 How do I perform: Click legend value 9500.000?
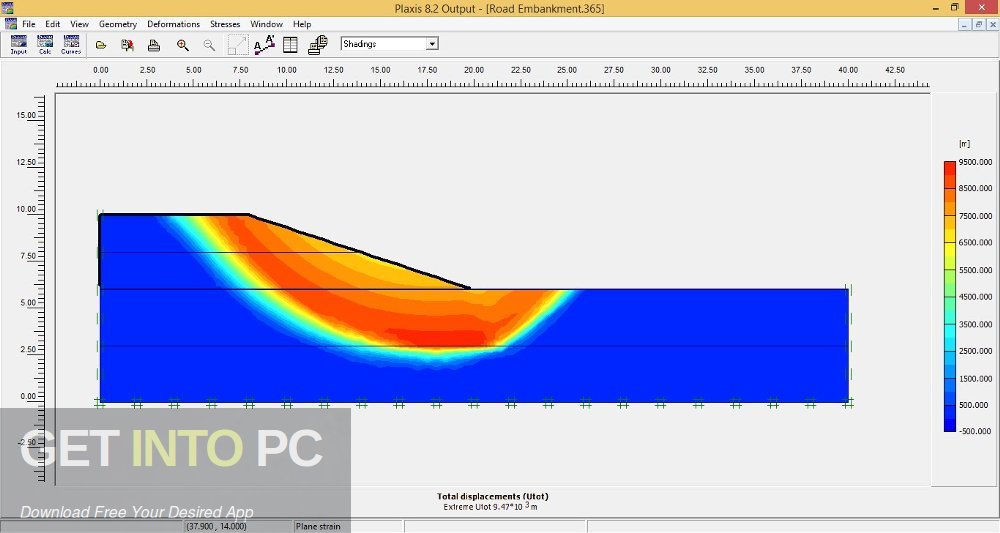click(x=976, y=162)
